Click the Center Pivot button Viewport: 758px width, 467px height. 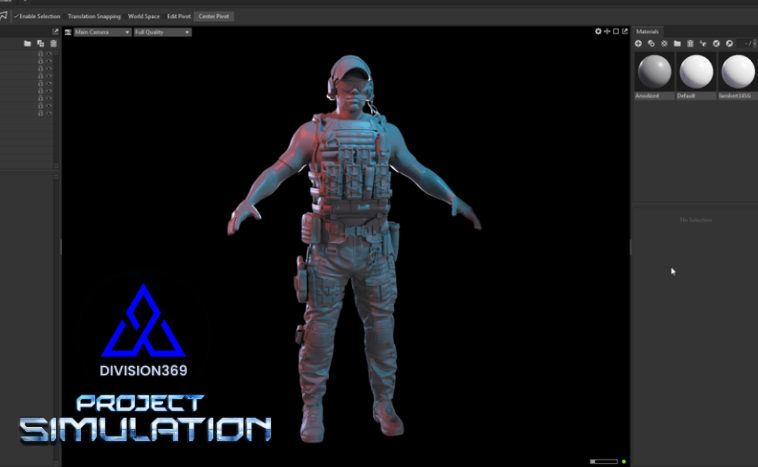[214, 16]
